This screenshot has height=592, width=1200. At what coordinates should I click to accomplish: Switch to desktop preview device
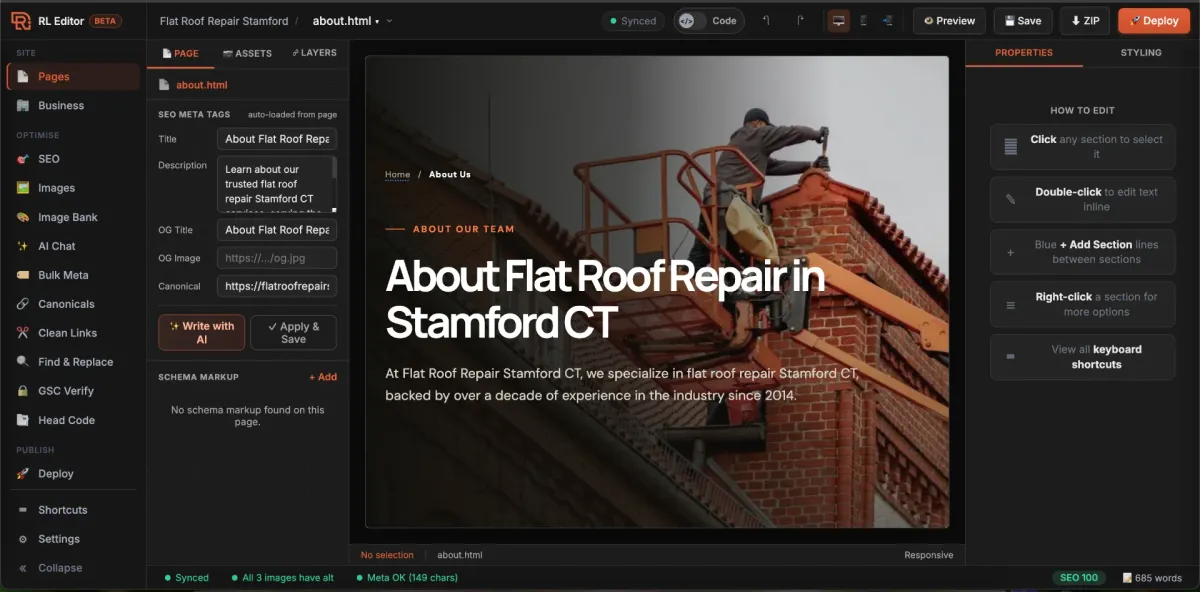(838, 20)
